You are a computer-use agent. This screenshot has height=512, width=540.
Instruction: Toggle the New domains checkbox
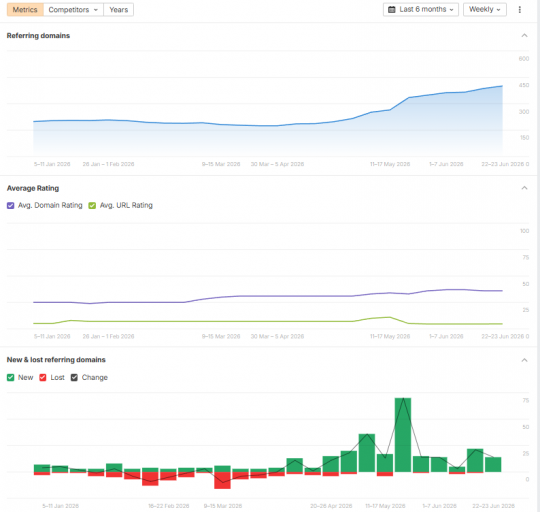[11, 378]
